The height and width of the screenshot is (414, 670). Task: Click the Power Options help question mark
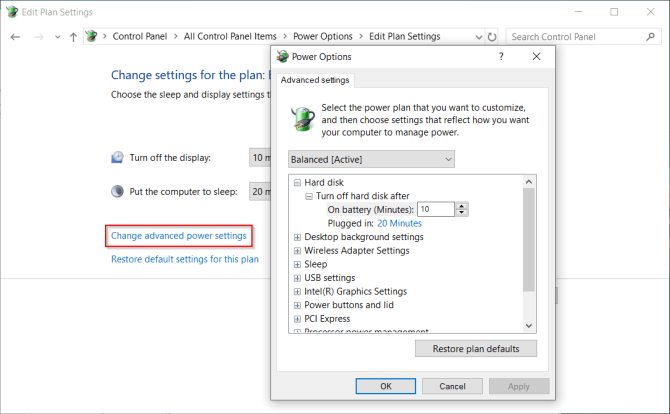tap(501, 57)
